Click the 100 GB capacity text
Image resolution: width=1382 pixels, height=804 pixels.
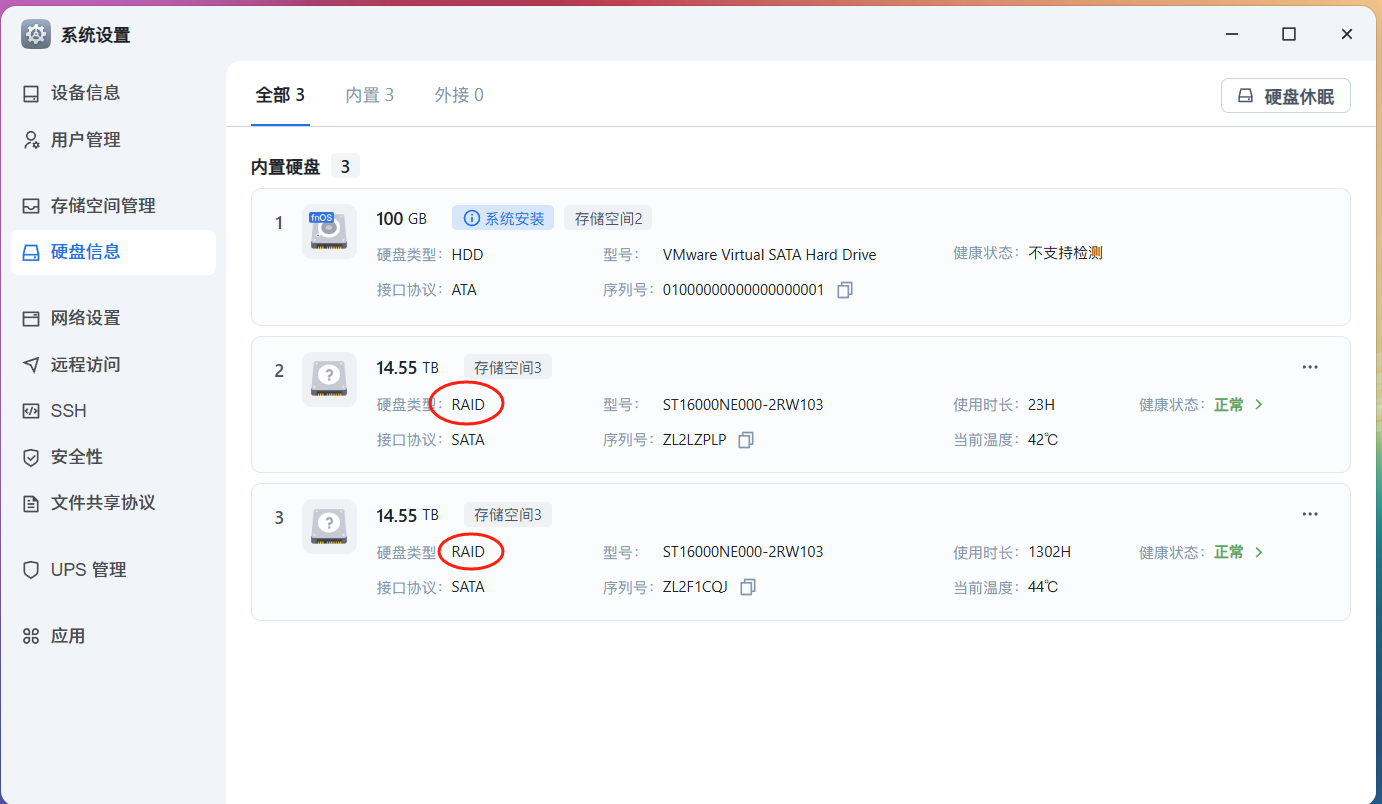click(401, 219)
